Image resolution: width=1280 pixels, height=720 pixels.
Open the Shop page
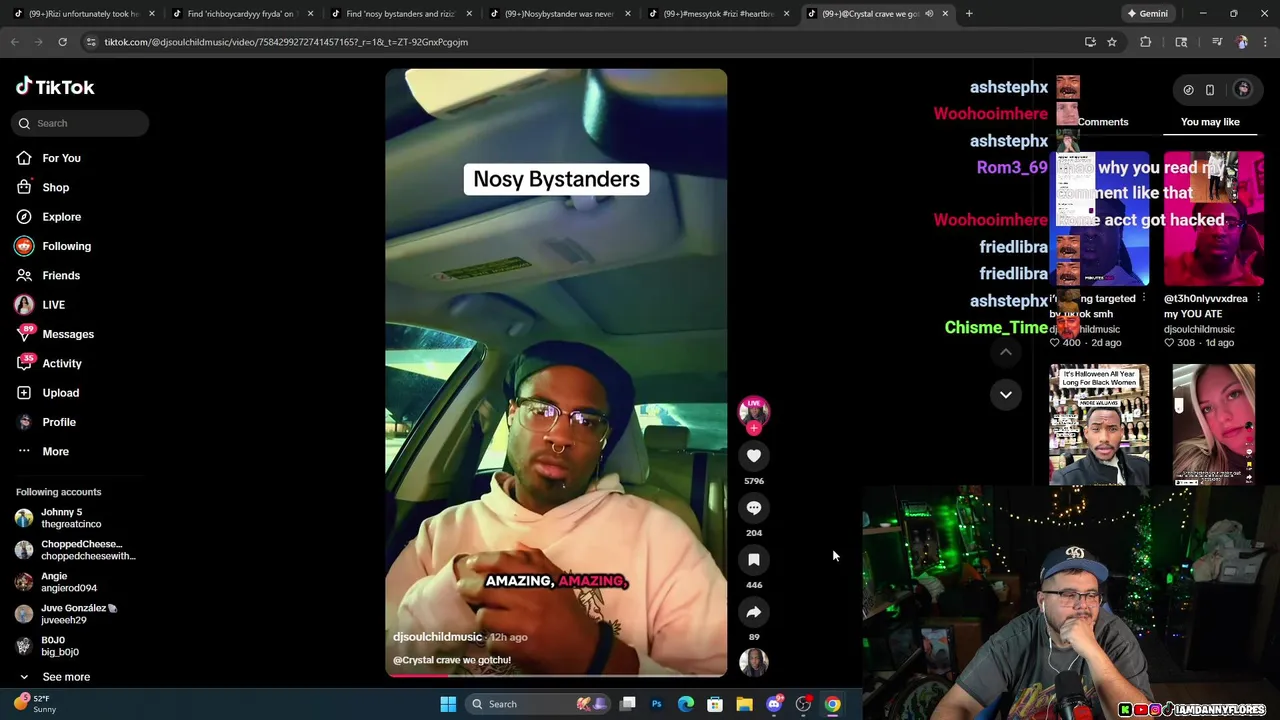pyautogui.click(x=55, y=187)
